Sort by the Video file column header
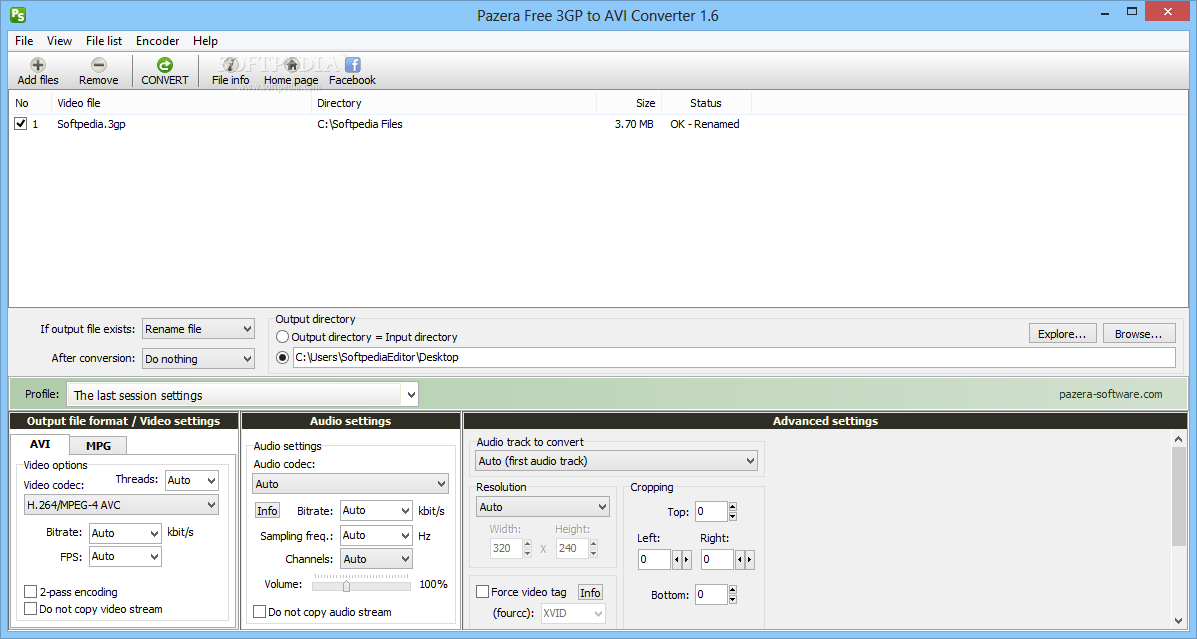Image resolution: width=1197 pixels, height=639 pixels. (182, 103)
